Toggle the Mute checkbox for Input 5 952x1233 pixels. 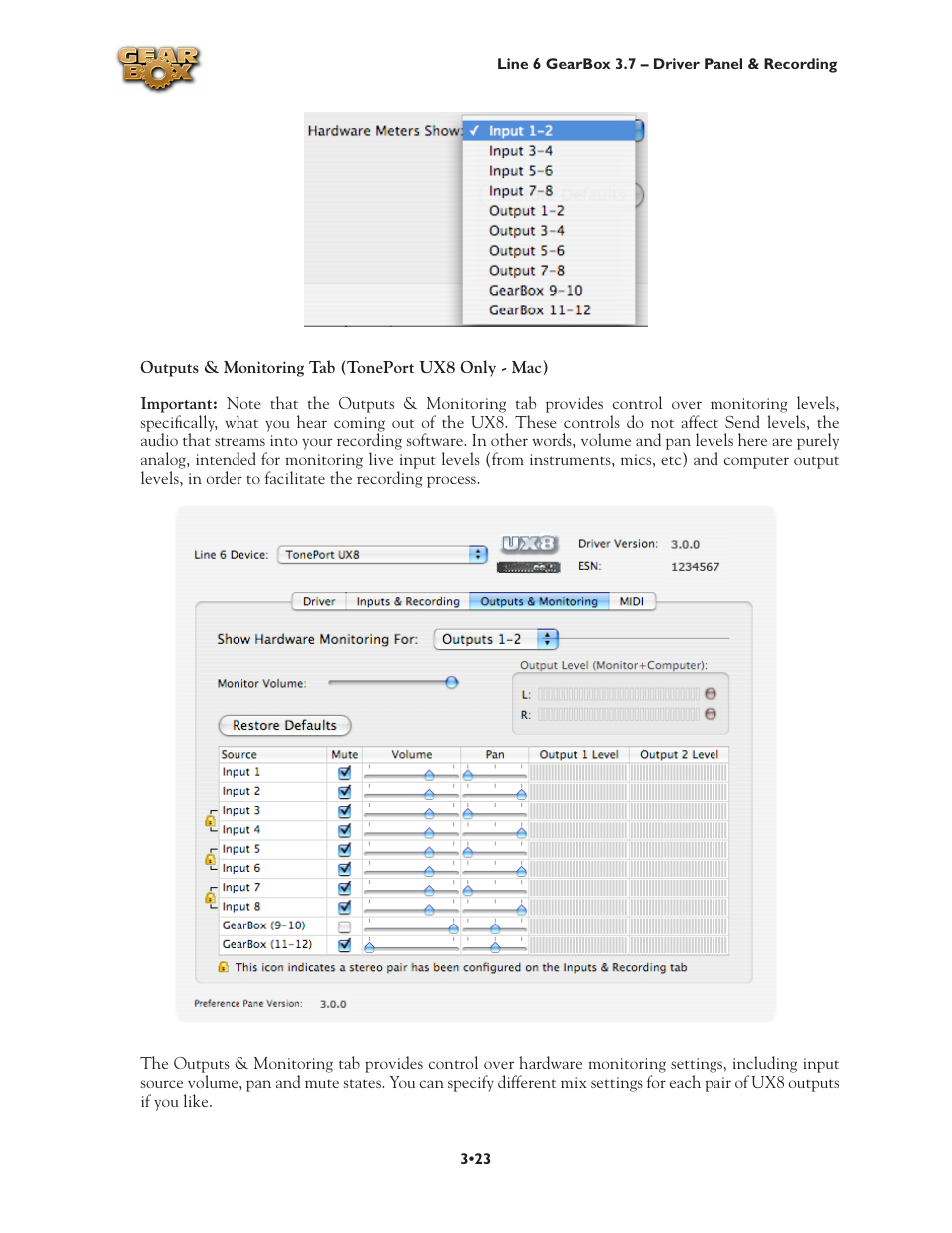[x=344, y=850]
